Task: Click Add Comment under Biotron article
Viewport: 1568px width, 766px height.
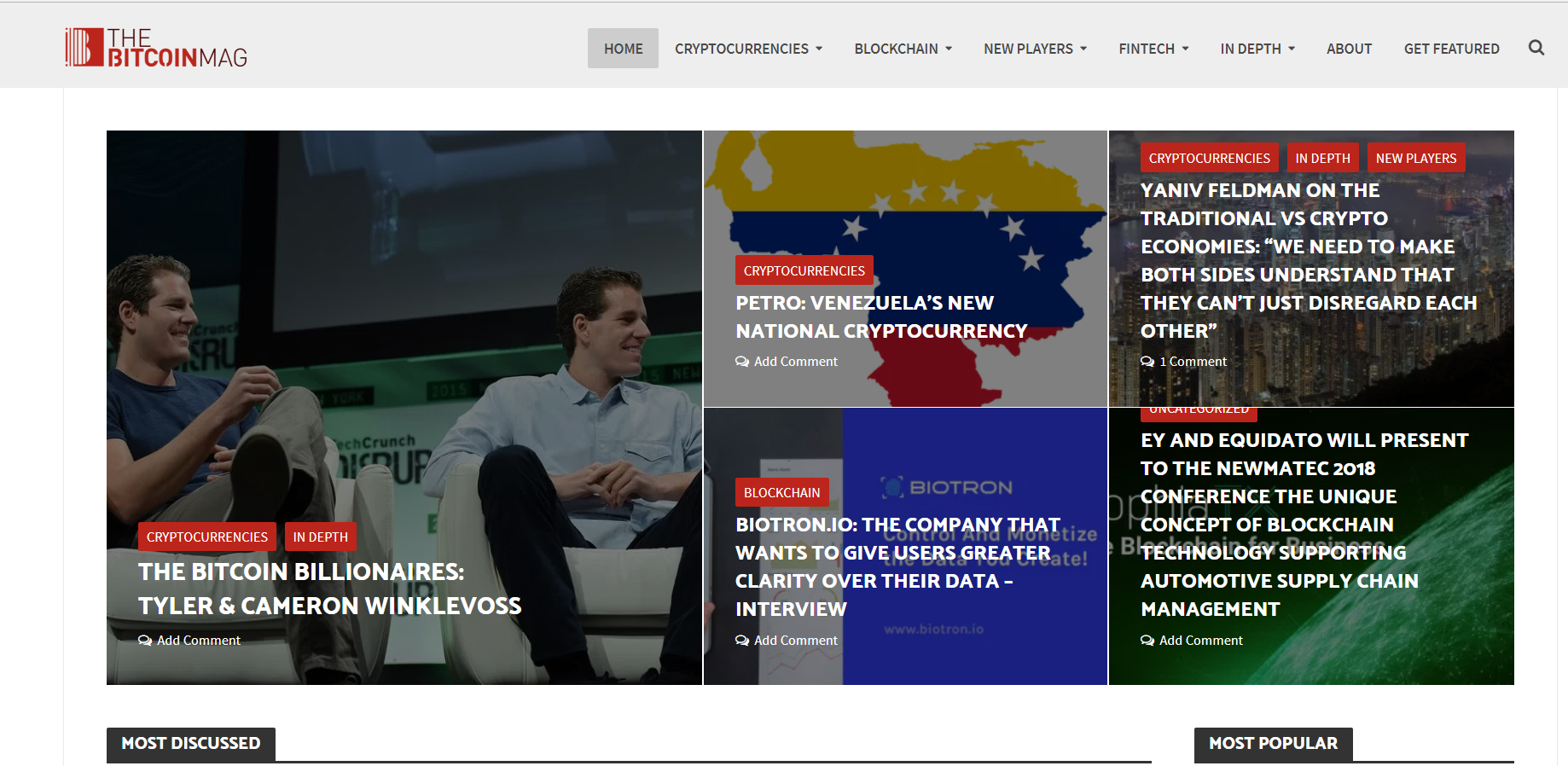Action: point(796,641)
